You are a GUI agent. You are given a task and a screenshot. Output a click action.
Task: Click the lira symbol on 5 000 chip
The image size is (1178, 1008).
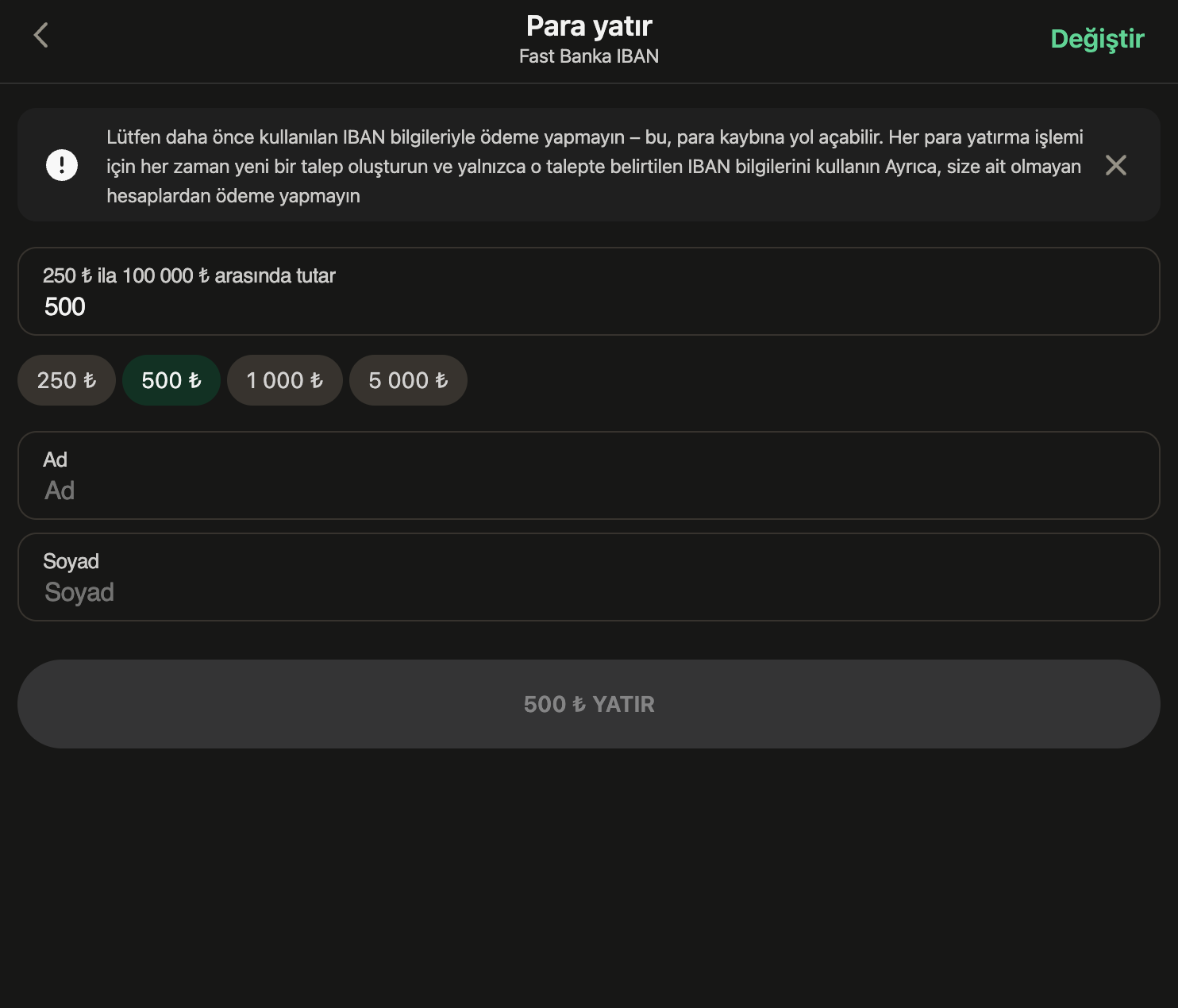pos(441,381)
